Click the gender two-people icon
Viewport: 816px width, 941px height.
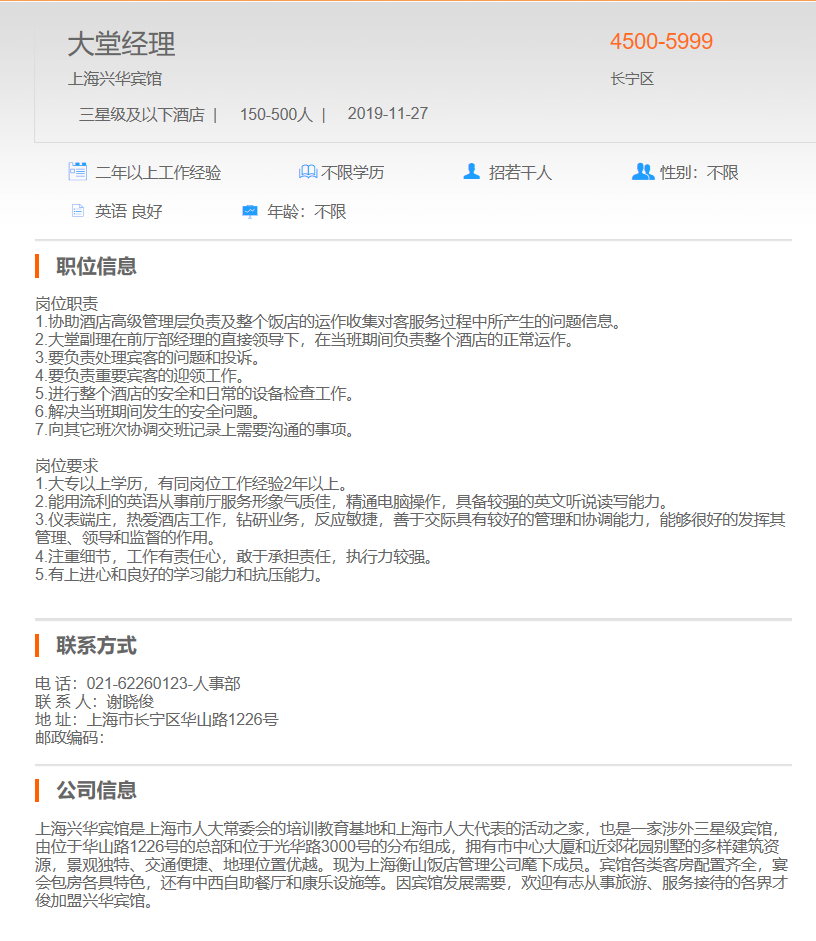pos(643,172)
